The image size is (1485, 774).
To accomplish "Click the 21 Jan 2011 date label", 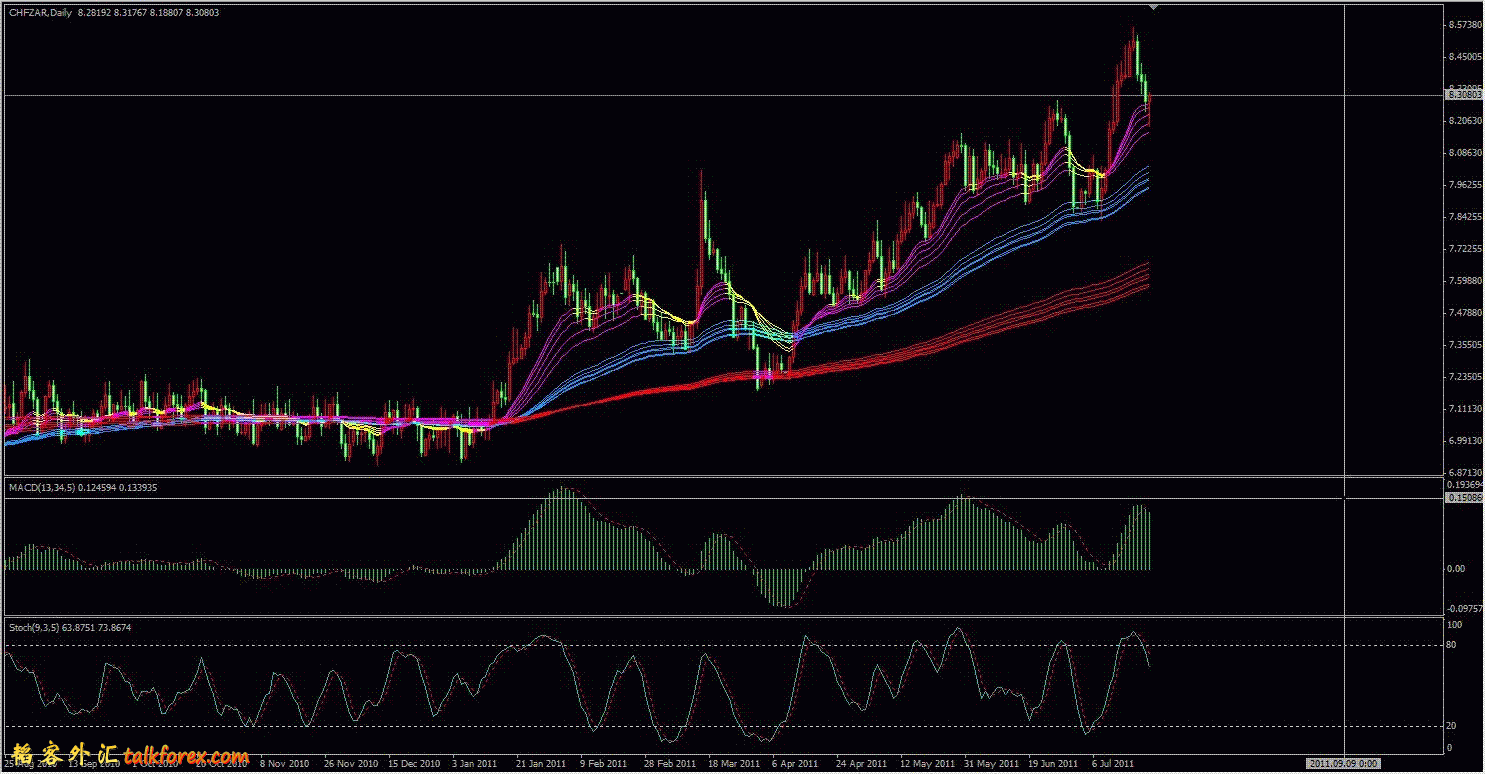I will tap(540, 763).
